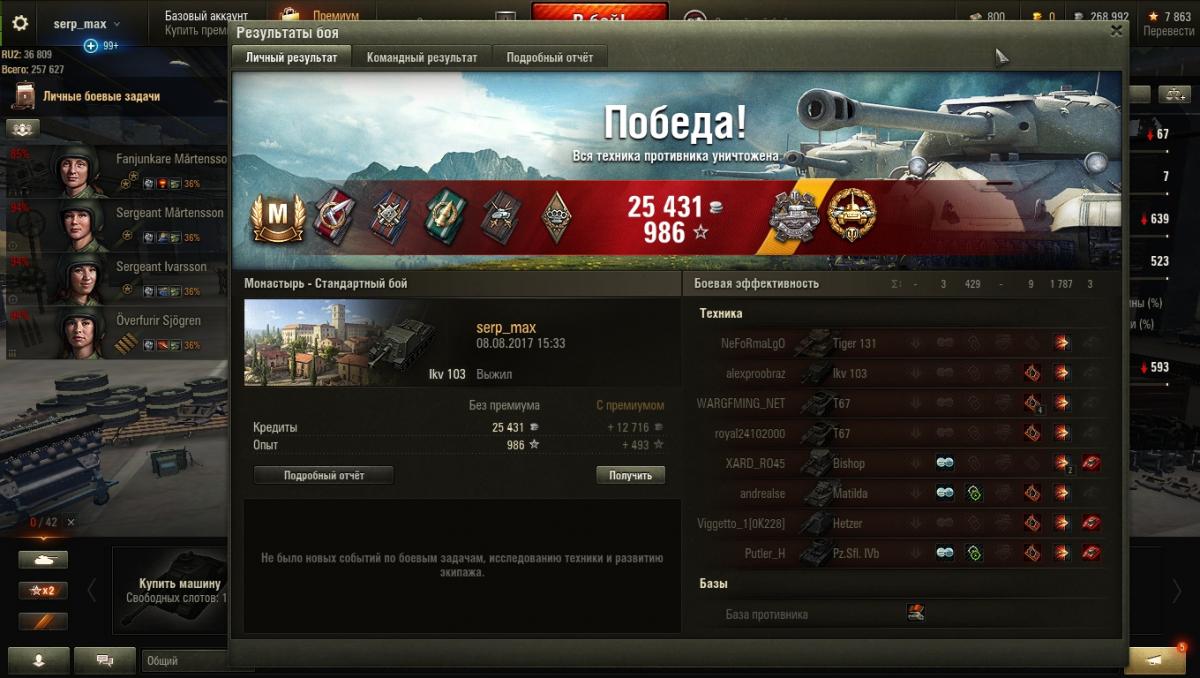Click the carousel left scroll arrow

click(91, 591)
